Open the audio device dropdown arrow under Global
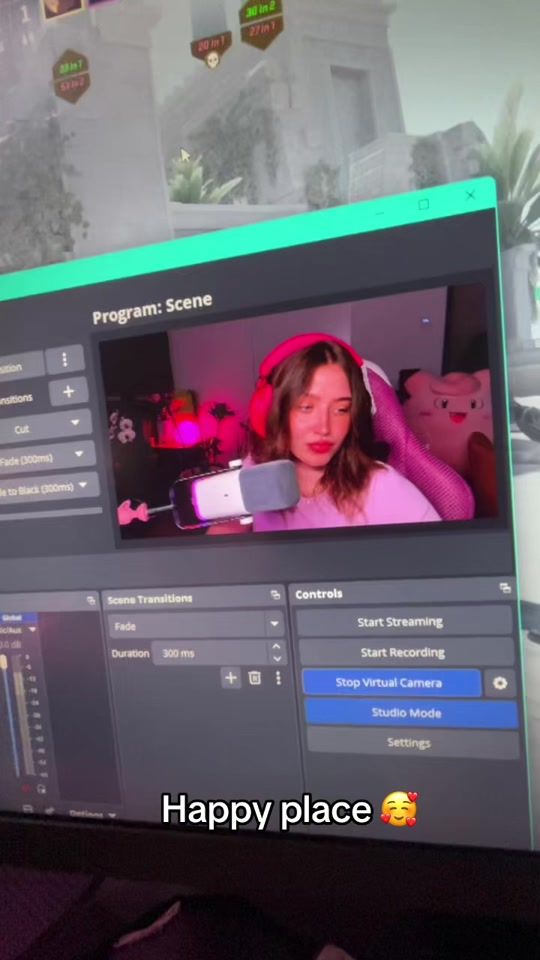Viewport: 540px width, 960px height. (x=32, y=629)
